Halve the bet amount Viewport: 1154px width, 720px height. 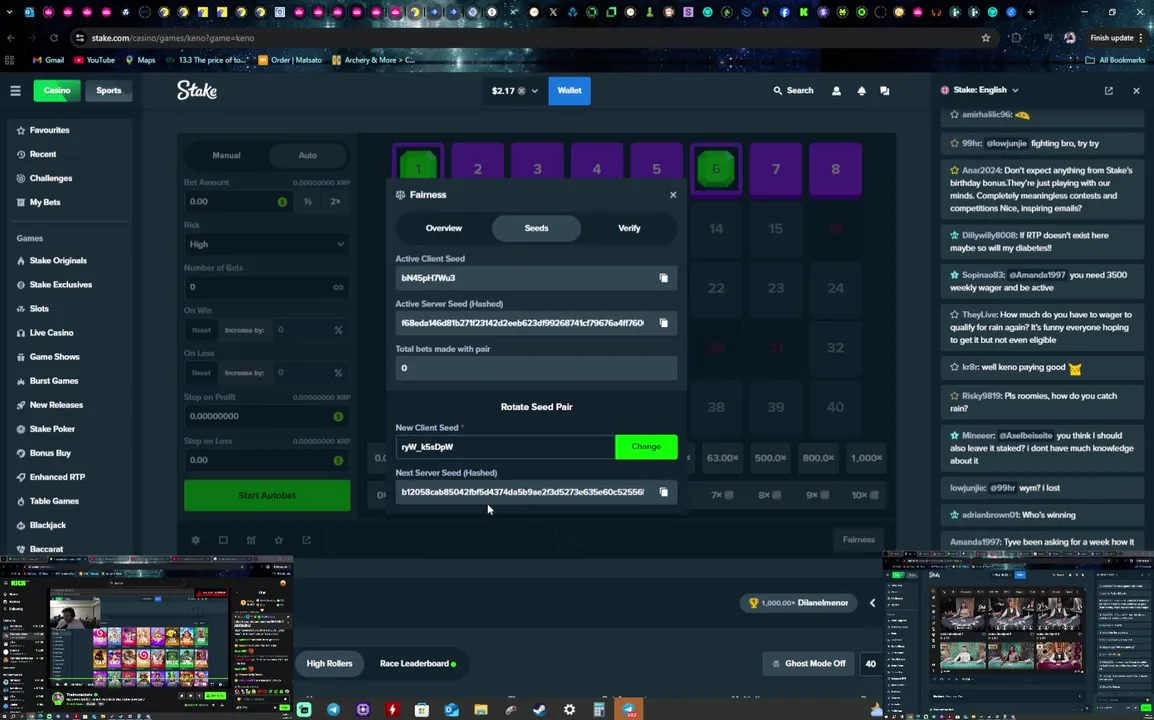tap(308, 202)
